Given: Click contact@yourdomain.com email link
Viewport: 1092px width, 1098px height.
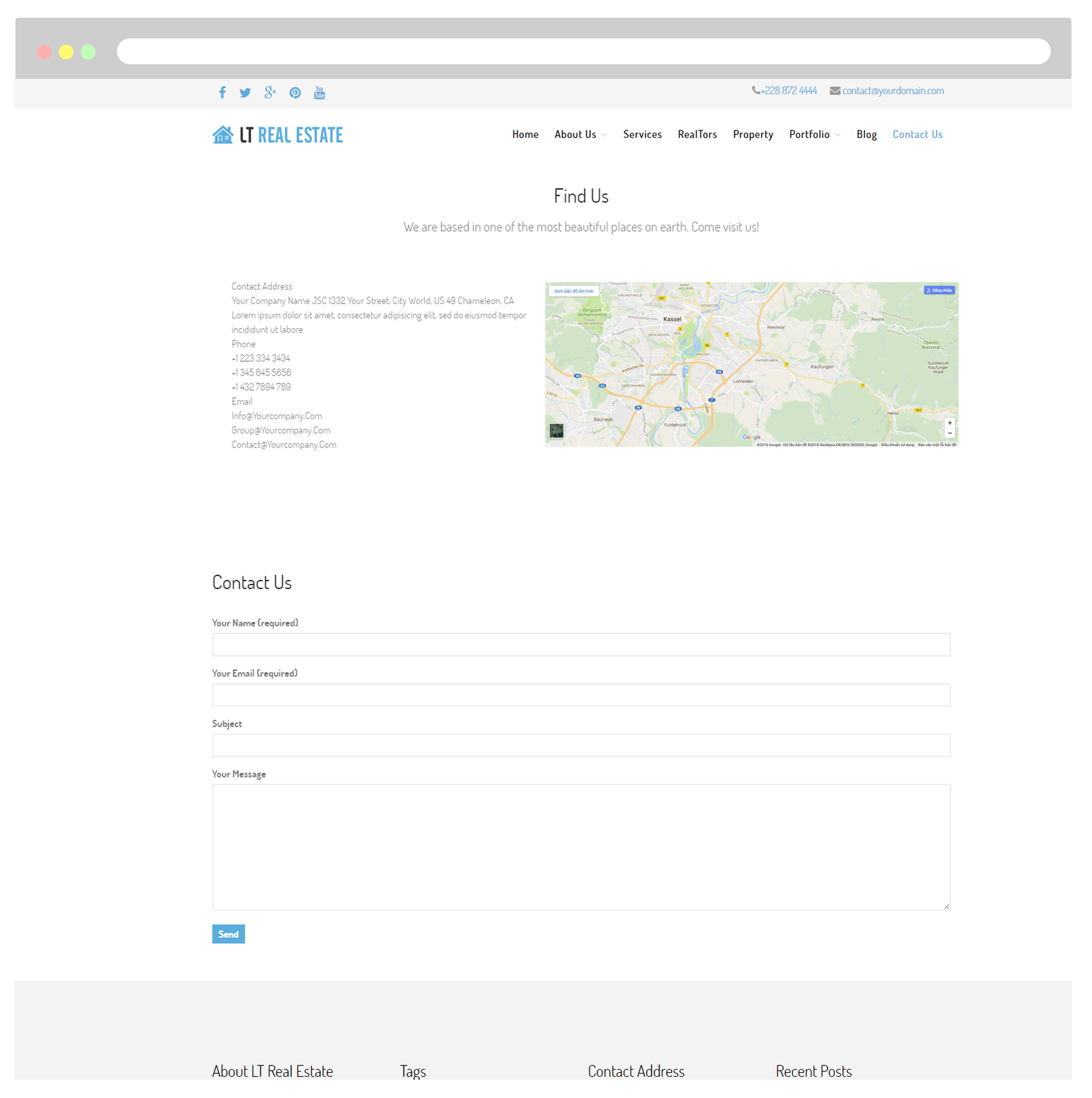Looking at the screenshot, I should coord(893,90).
